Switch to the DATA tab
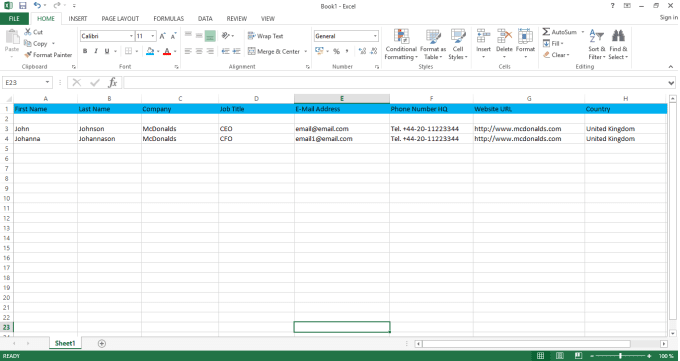This screenshot has width=680, height=361. pos(205,19)
